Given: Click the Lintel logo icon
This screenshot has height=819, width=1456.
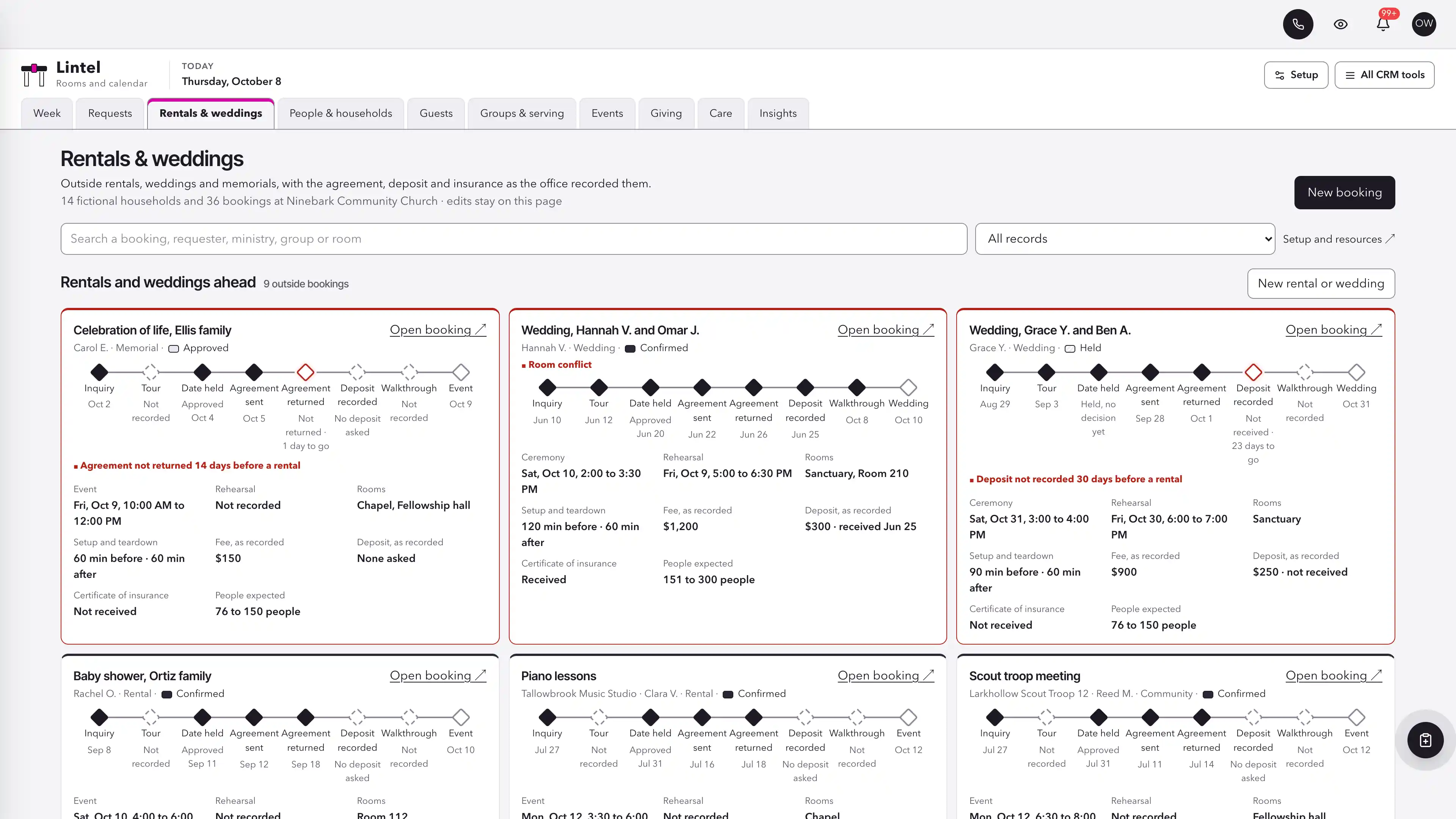Looking at the screenshot, I should pos(34,75).
